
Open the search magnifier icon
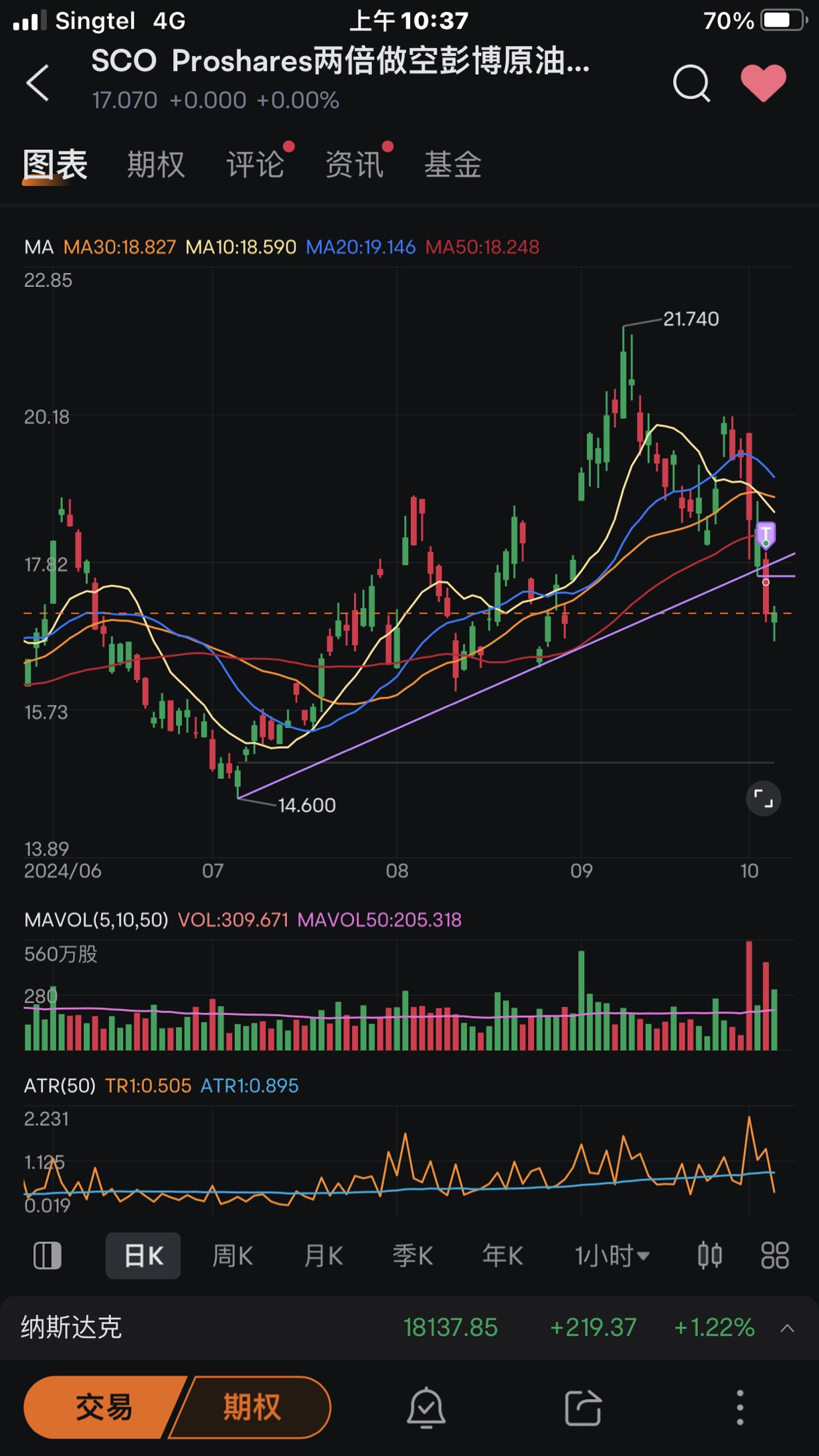click(x=691, y=83)
